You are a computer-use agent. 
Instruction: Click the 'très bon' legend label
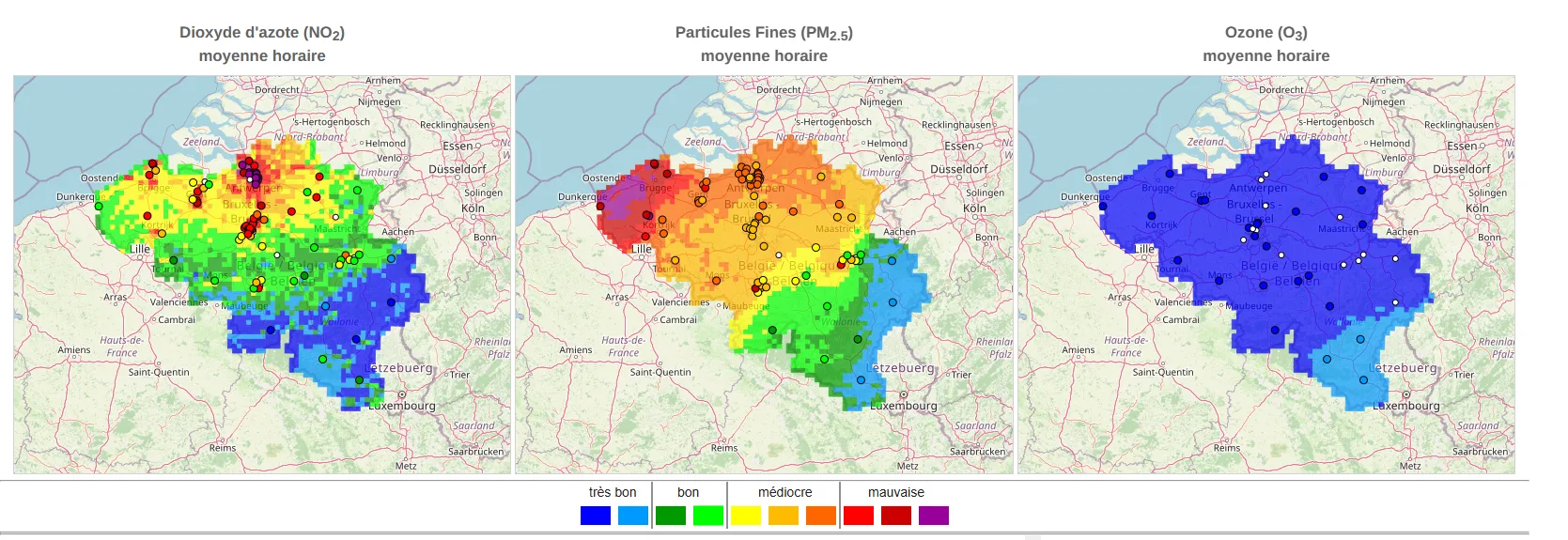(x=613, y=492)
